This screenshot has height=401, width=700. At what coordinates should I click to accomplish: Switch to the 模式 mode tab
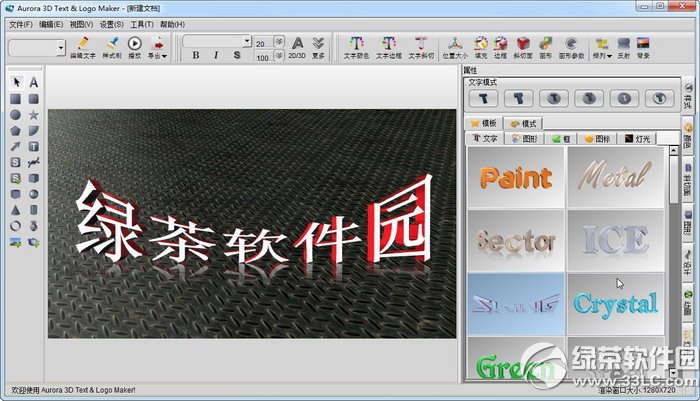[x=523, y=123]
